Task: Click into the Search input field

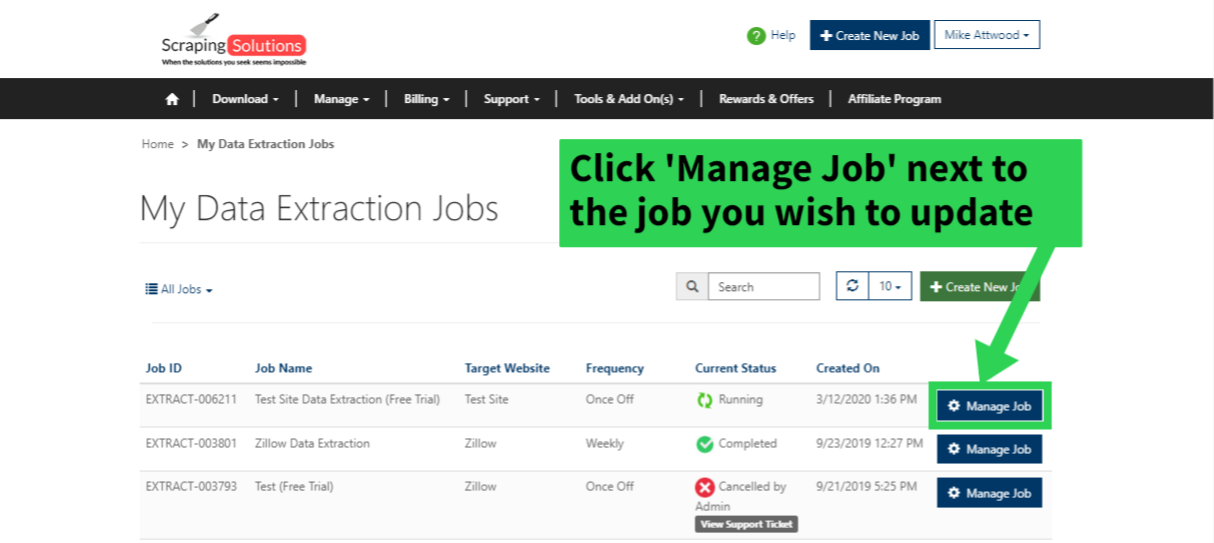Action: click(x=764, y=287)
